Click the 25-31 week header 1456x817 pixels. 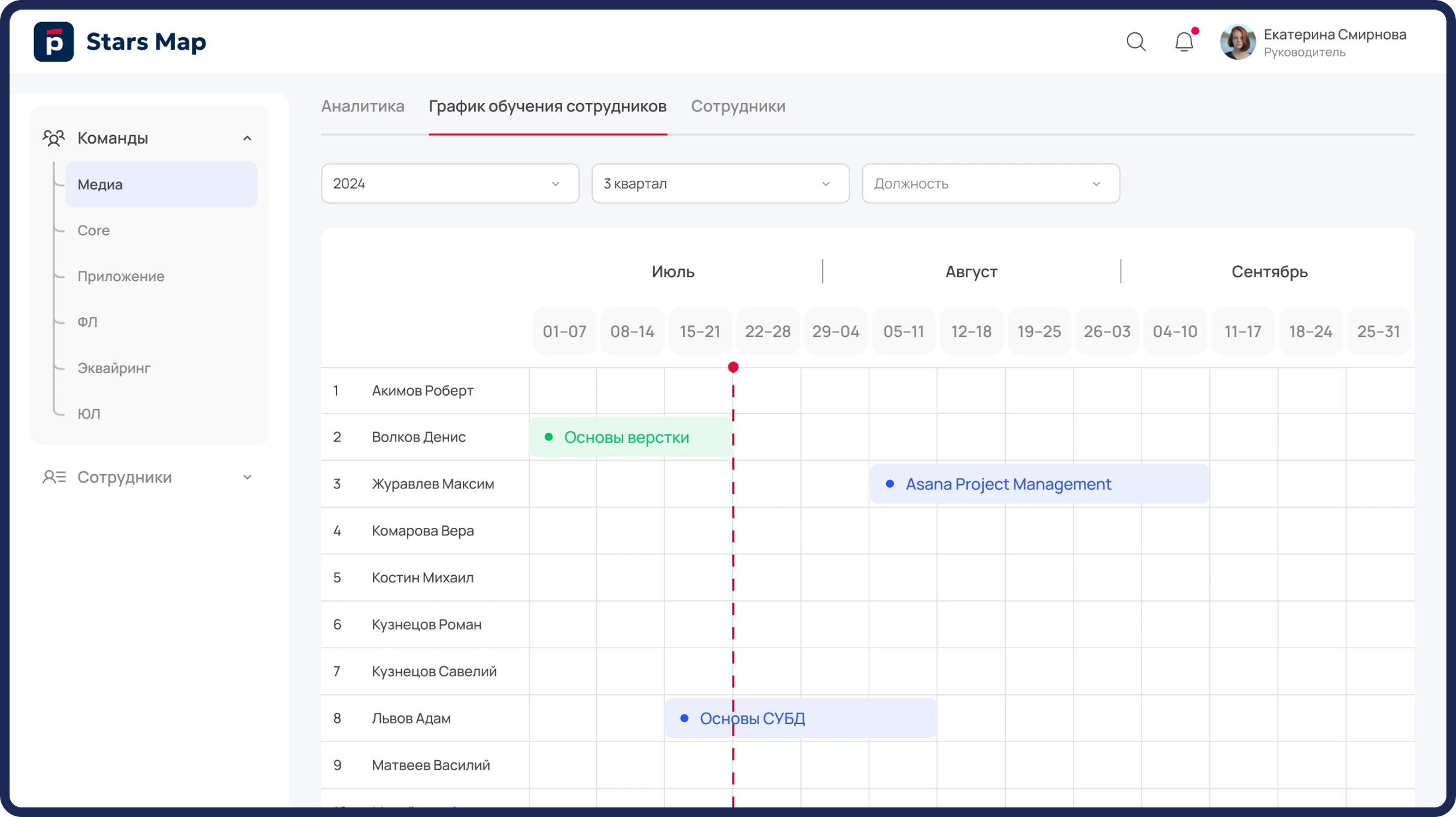point(1379,332)
